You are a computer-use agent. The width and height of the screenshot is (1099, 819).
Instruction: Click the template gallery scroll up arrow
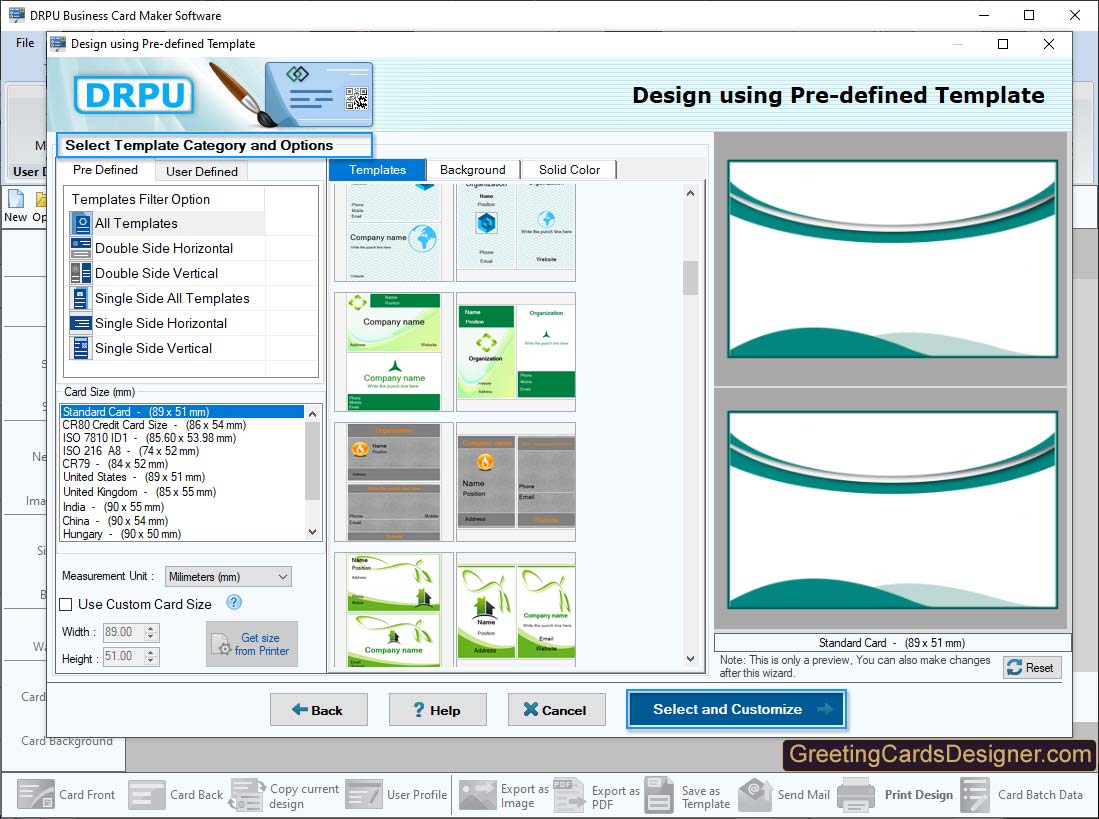[690, 193]
